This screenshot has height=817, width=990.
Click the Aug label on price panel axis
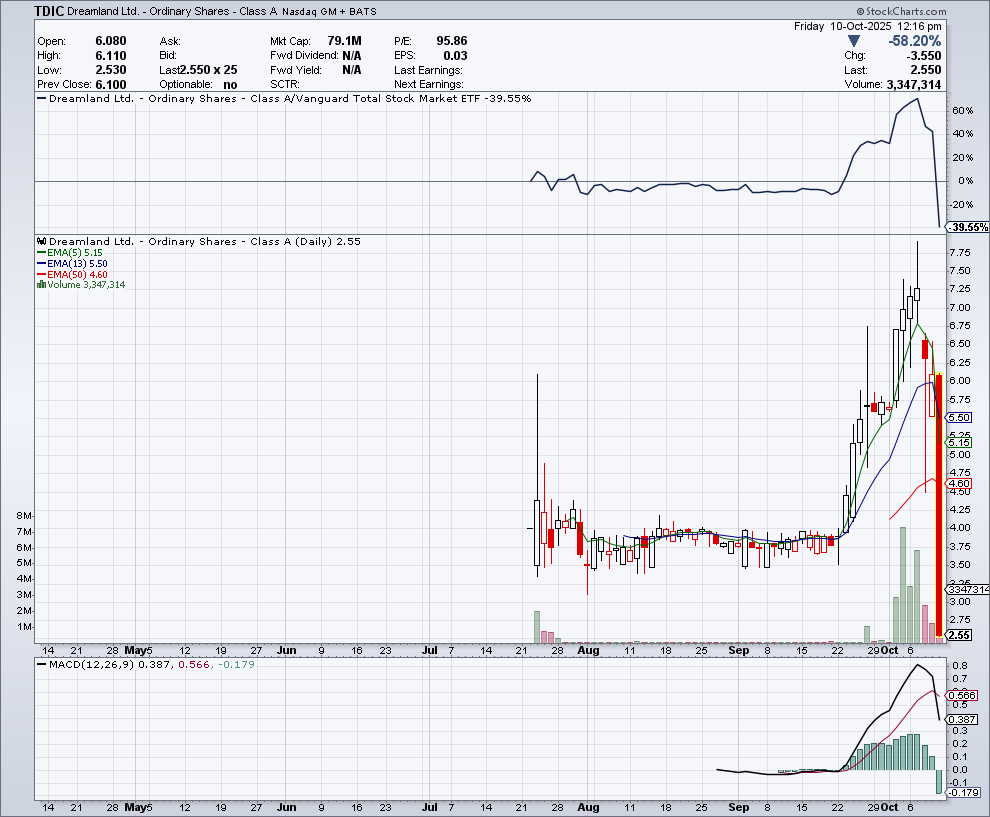tap(588, 650)
